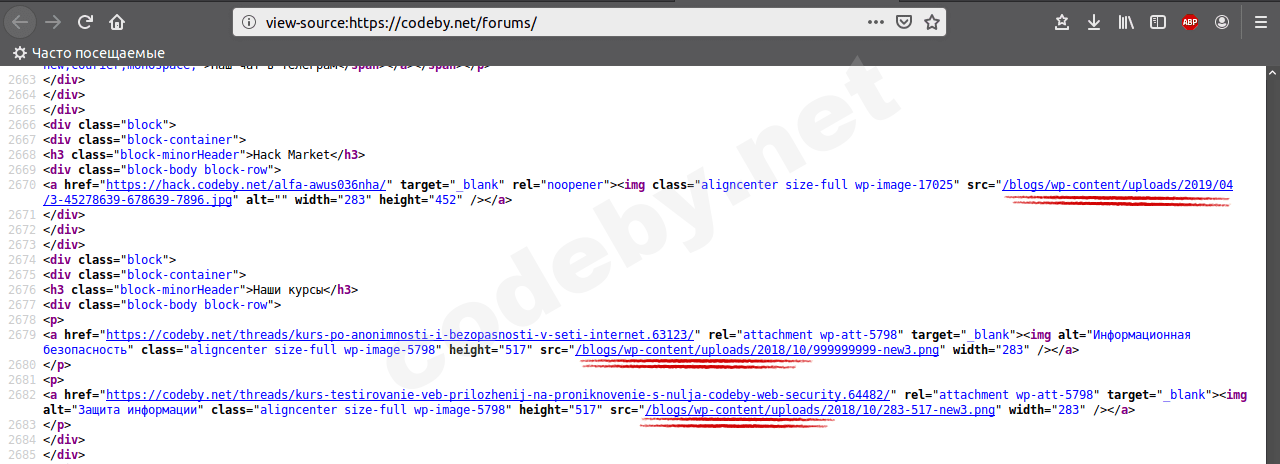Open the Downloads panel
1280x464 pixels.
pyautogui.click(x=1094, y=21)
